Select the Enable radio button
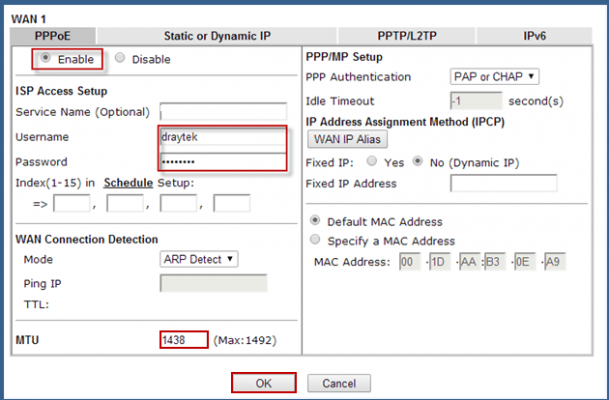609x400 pixels. (x=45, y=59)
